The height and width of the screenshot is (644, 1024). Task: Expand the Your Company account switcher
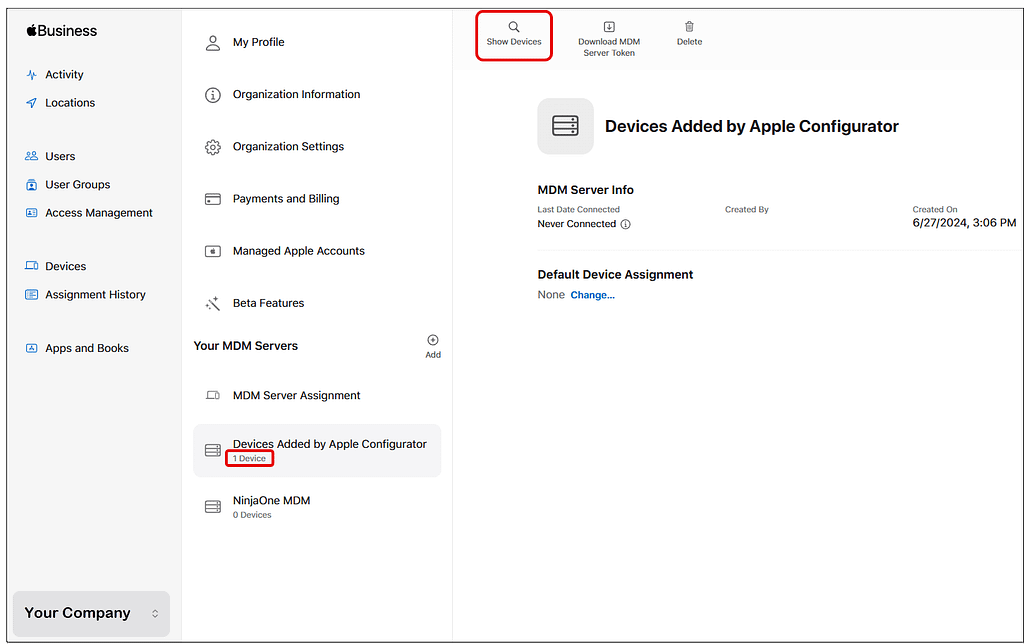[90, 613]
